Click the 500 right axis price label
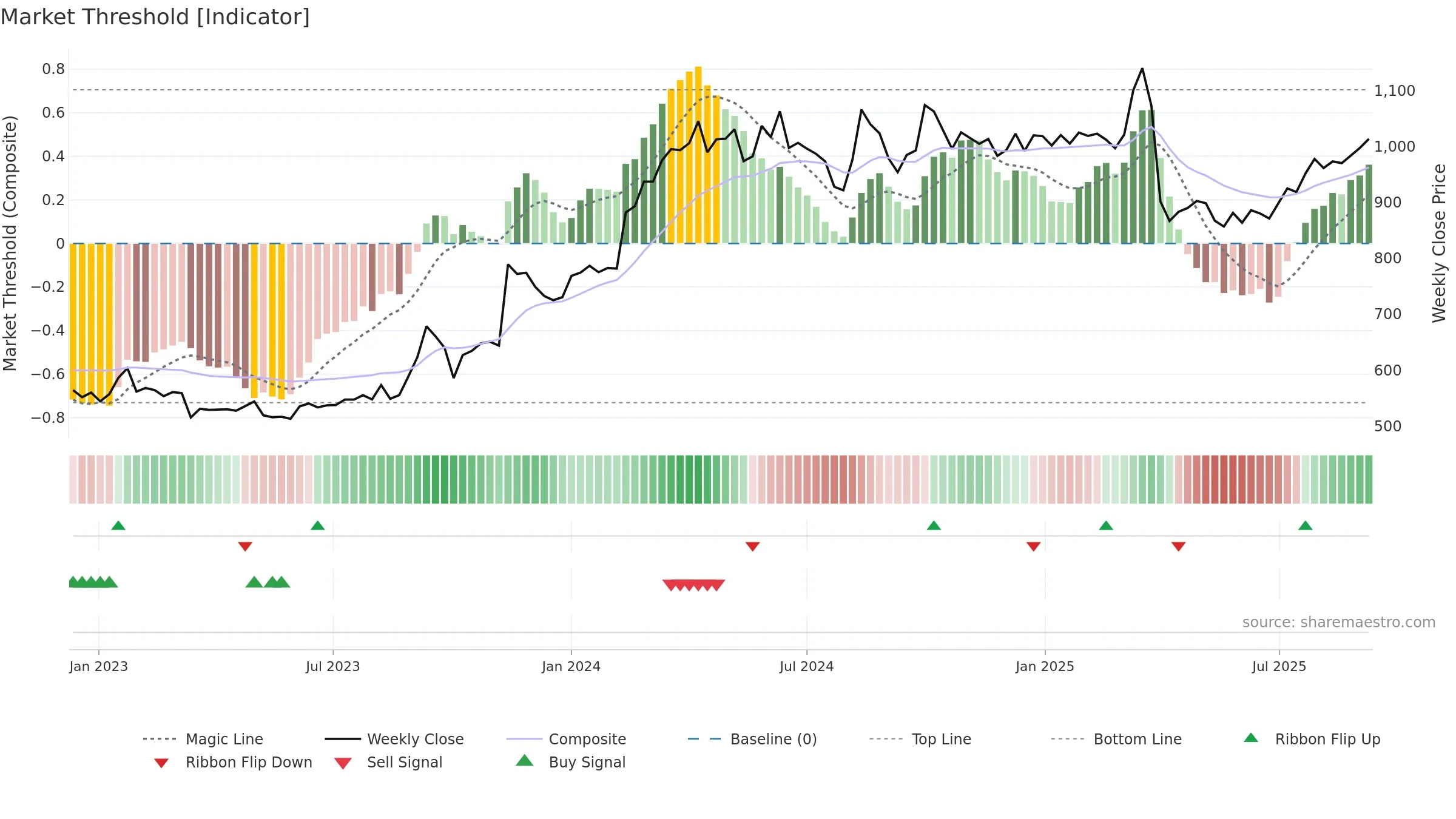The width and height of the screenshot is (1456, 819). point(1388,426)
